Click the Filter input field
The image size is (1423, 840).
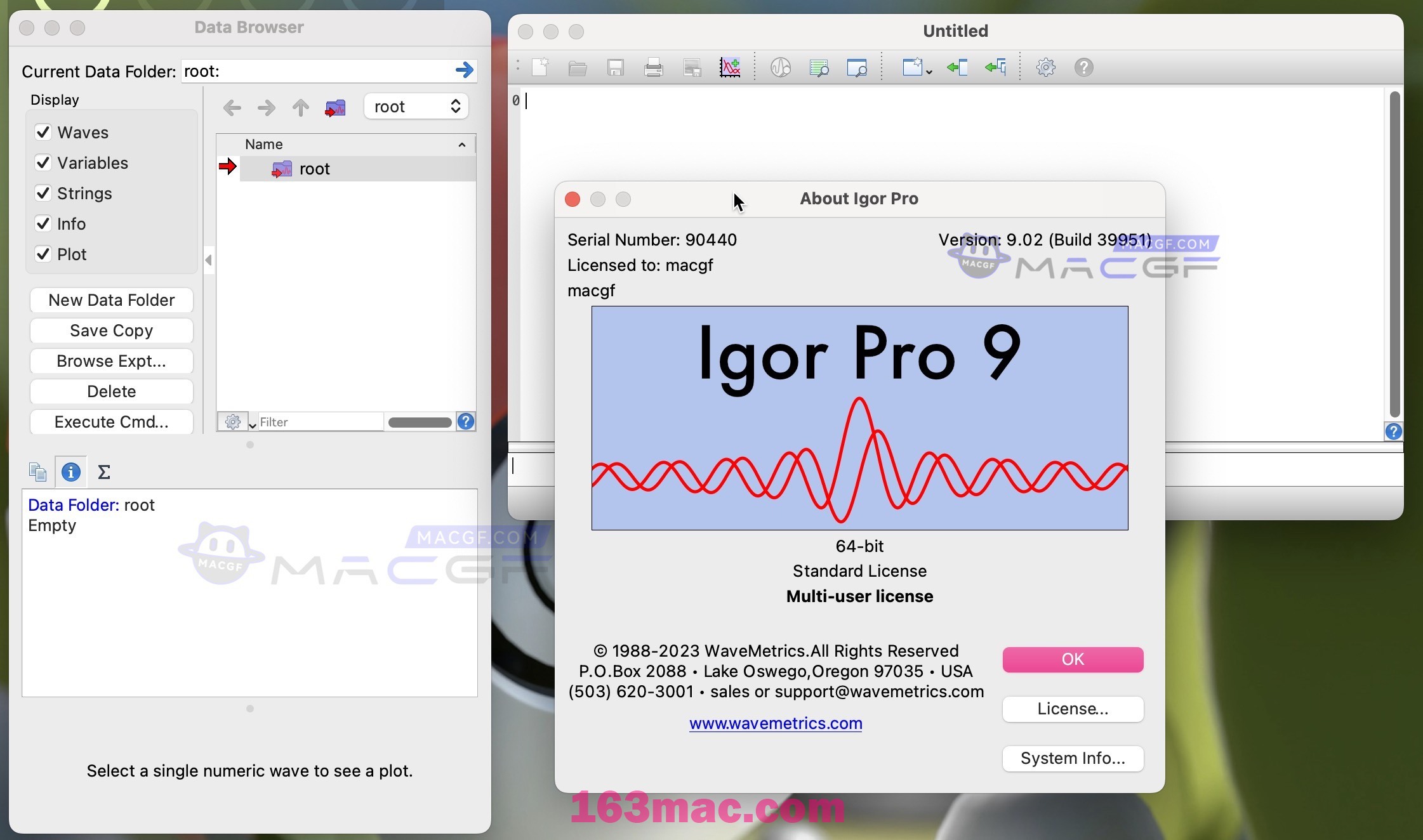(321, 422)
